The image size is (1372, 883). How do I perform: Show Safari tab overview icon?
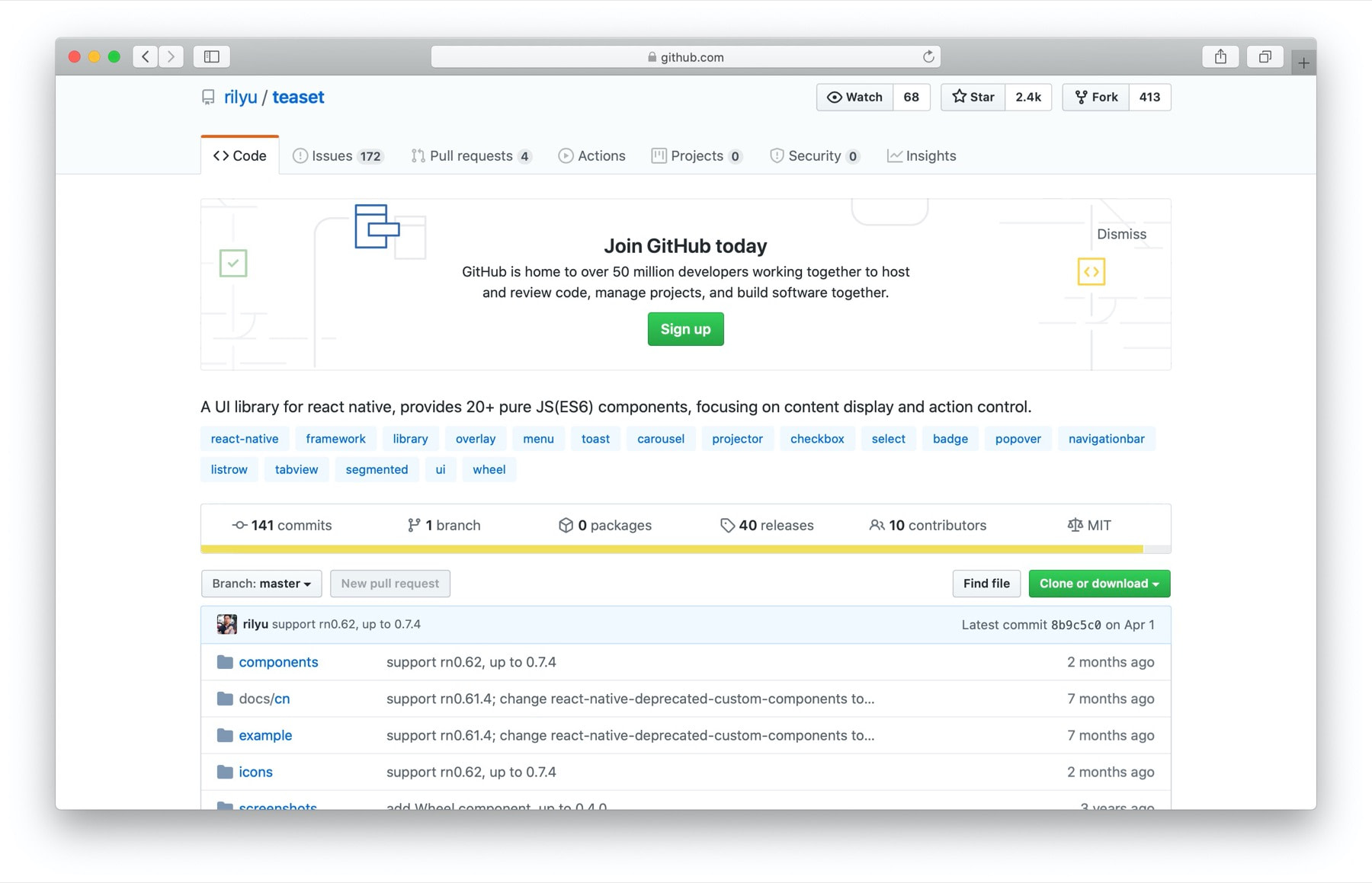(1265, 56)
